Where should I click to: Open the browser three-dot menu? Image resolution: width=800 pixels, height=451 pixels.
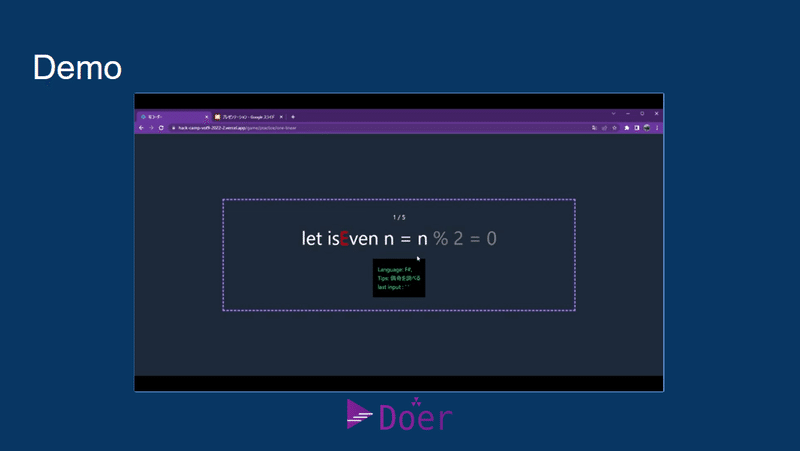tap(657, 128)
